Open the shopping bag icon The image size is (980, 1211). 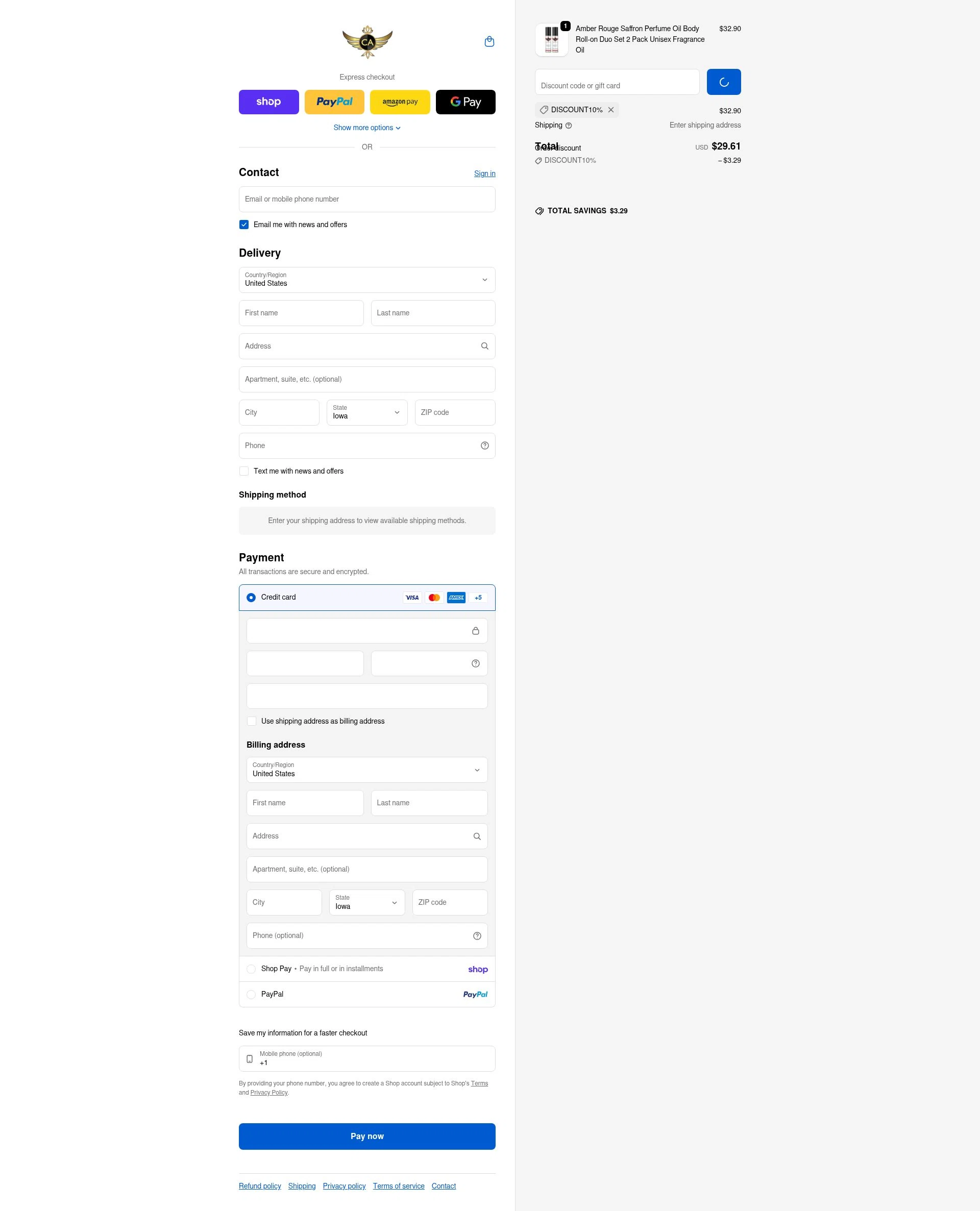(x=489, y=41)
